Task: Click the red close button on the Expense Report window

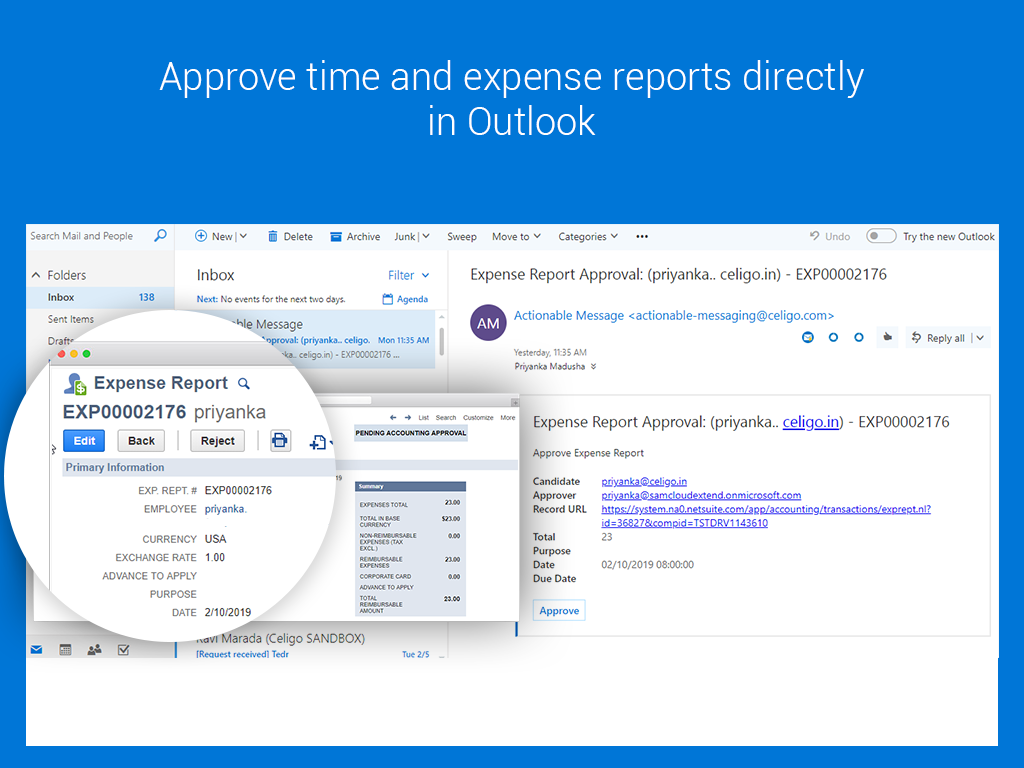Action: tap(61, 354)
